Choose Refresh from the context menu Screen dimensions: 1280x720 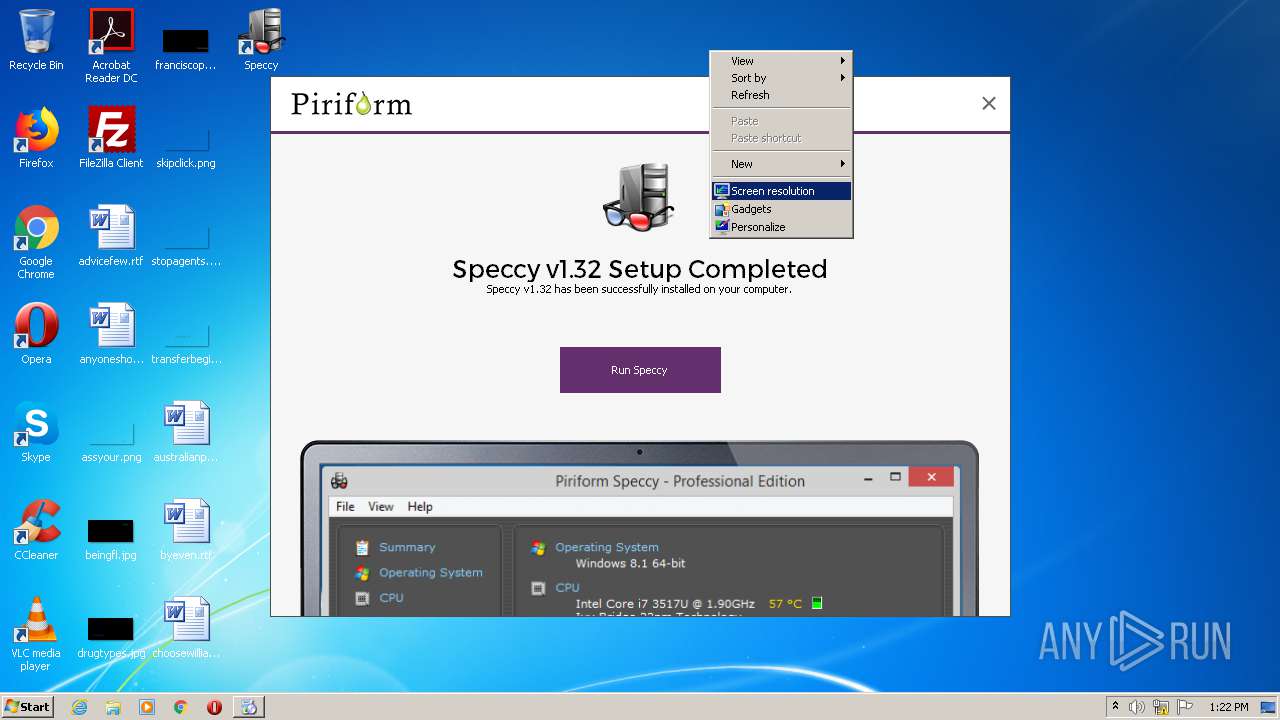tap(781, 95)
